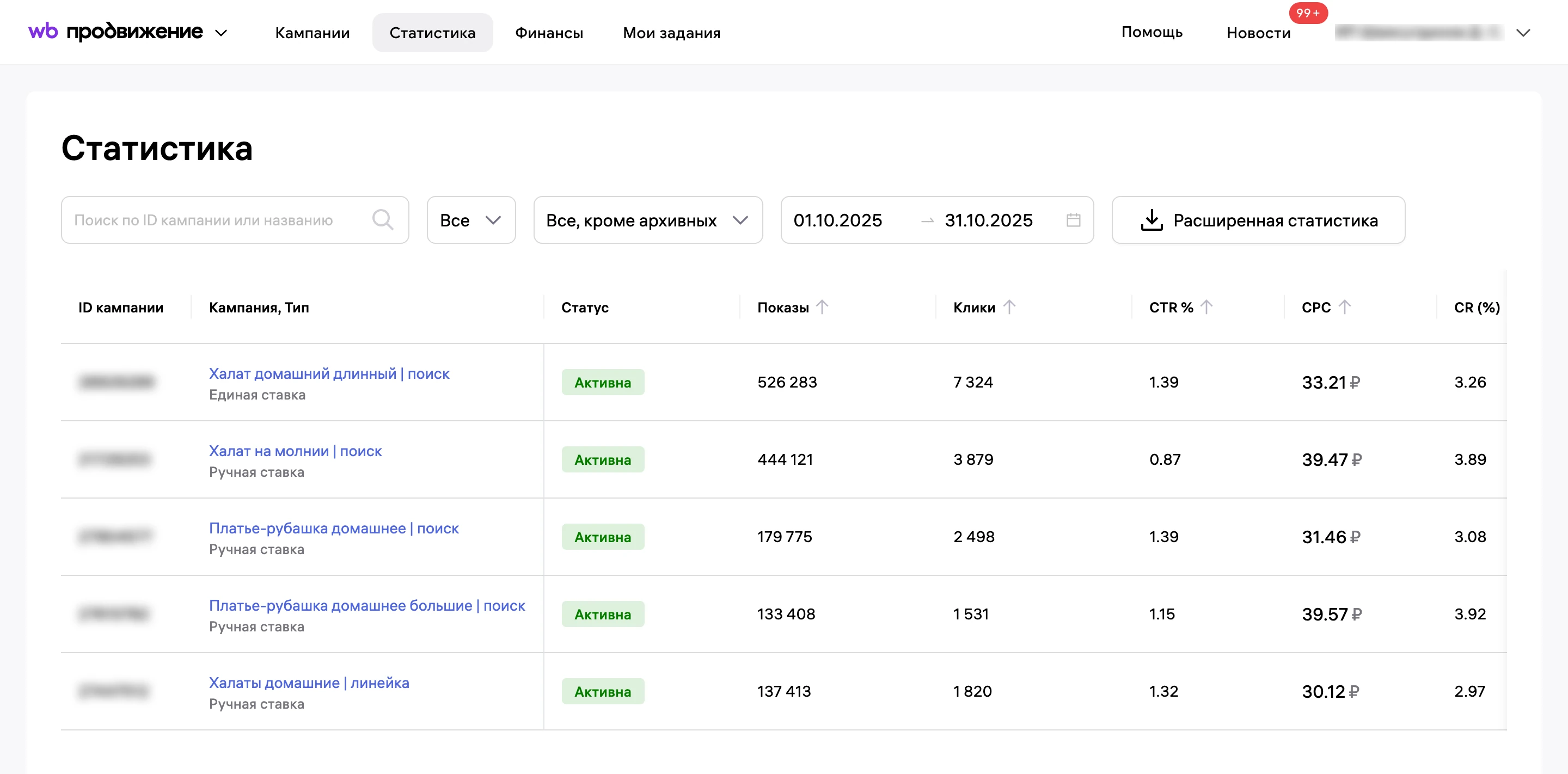Set the end date 31.10.2025
The width and height of the screenshot is (1568, 774).
click(x=989, y=220)
